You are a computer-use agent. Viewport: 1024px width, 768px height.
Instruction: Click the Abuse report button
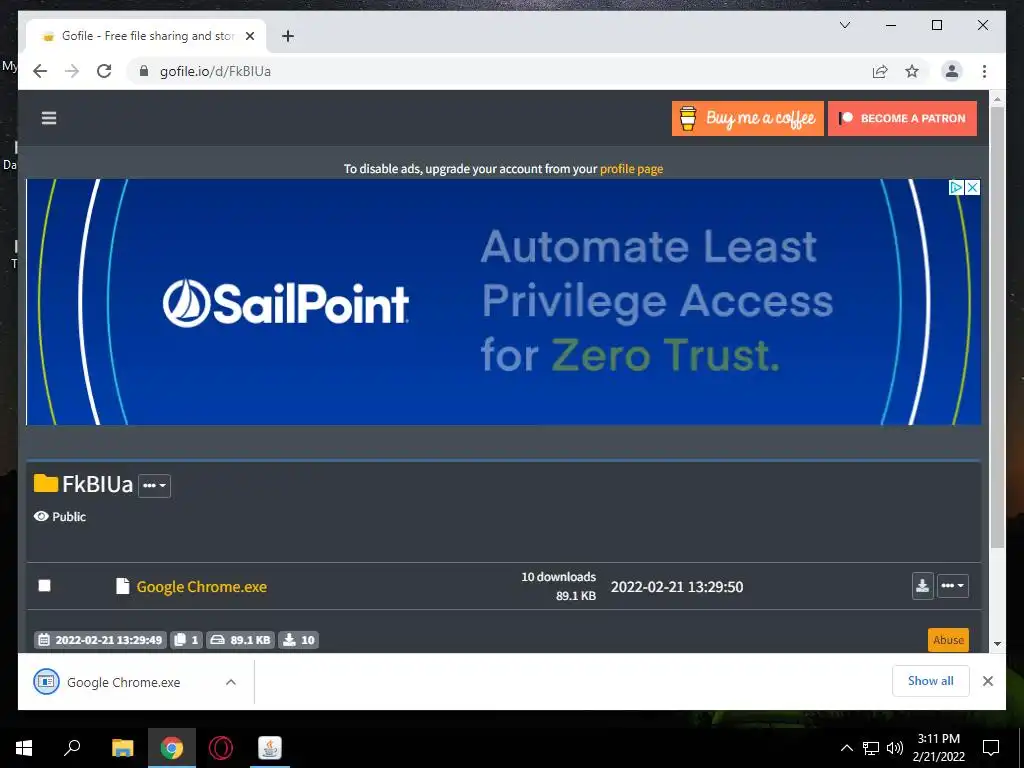pyautogui.click(x=948, y=640)
